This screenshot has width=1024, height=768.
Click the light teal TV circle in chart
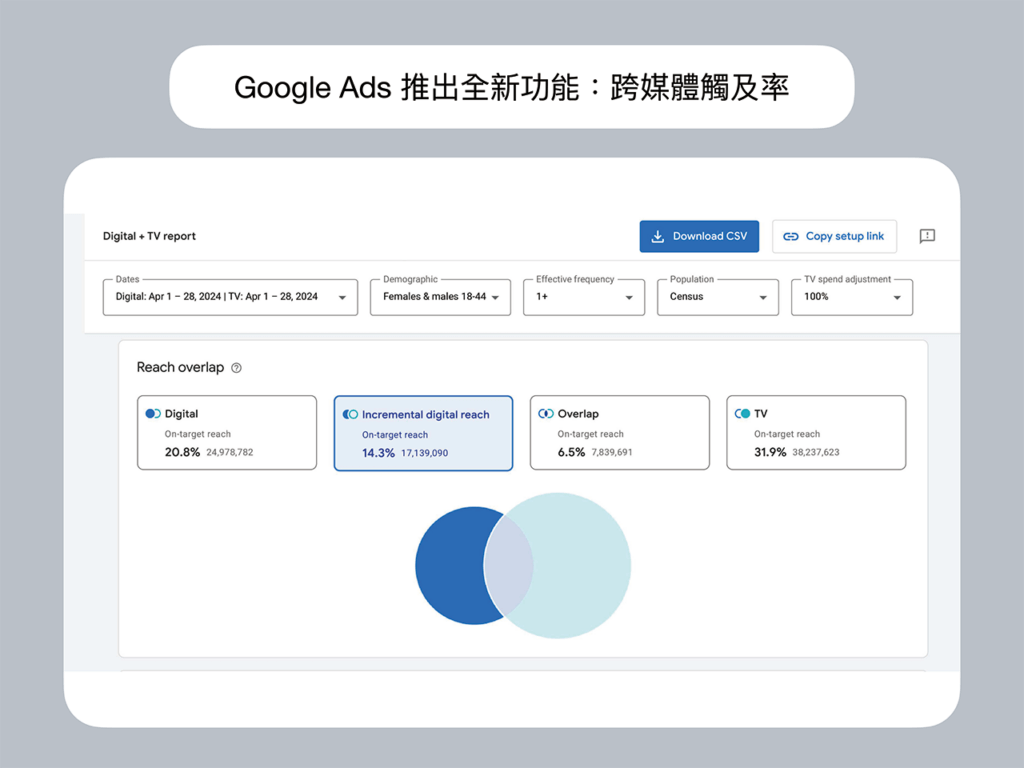click(583, 566)
